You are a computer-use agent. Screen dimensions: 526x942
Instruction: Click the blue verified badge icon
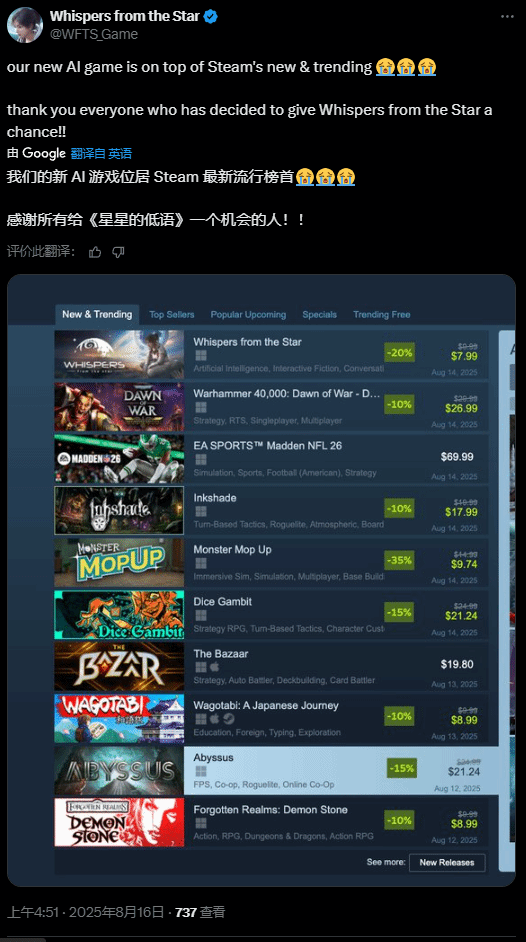210,16
